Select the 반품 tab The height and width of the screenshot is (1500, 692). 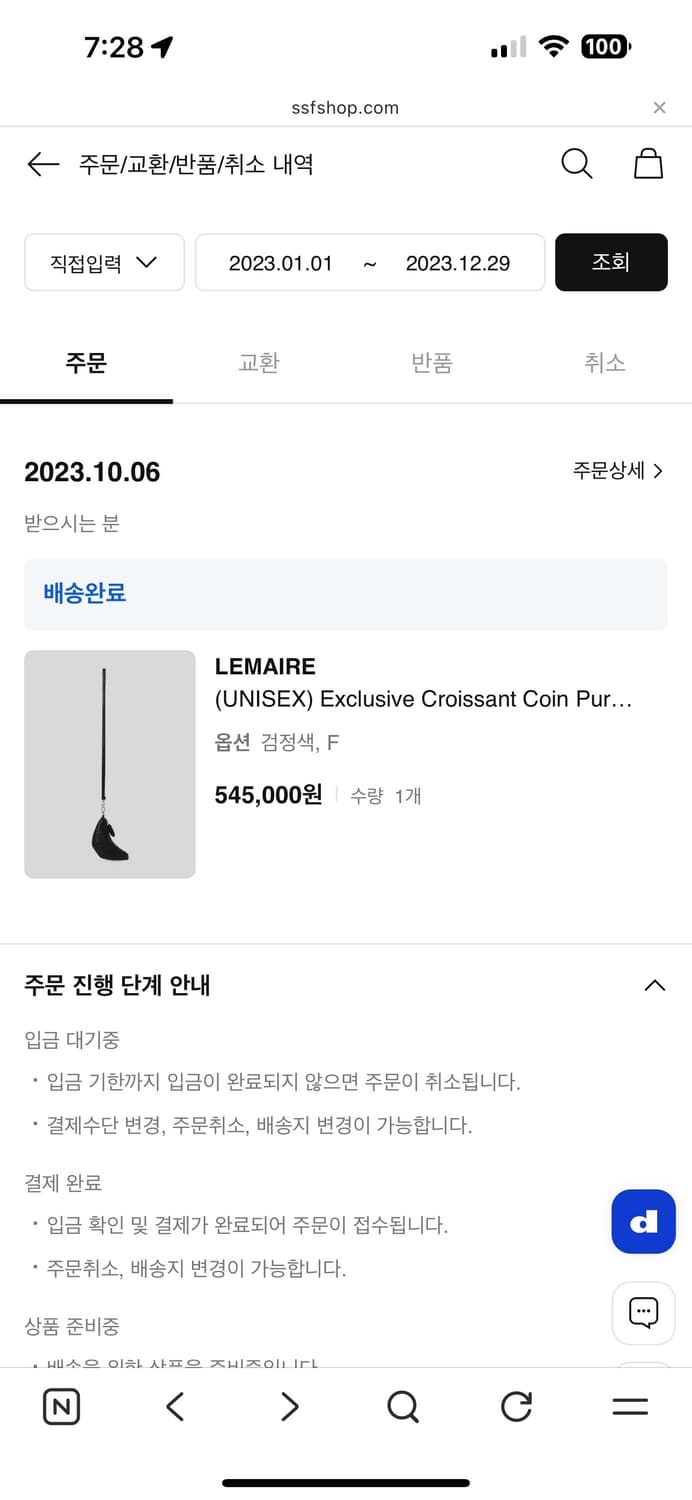[431, 363]
